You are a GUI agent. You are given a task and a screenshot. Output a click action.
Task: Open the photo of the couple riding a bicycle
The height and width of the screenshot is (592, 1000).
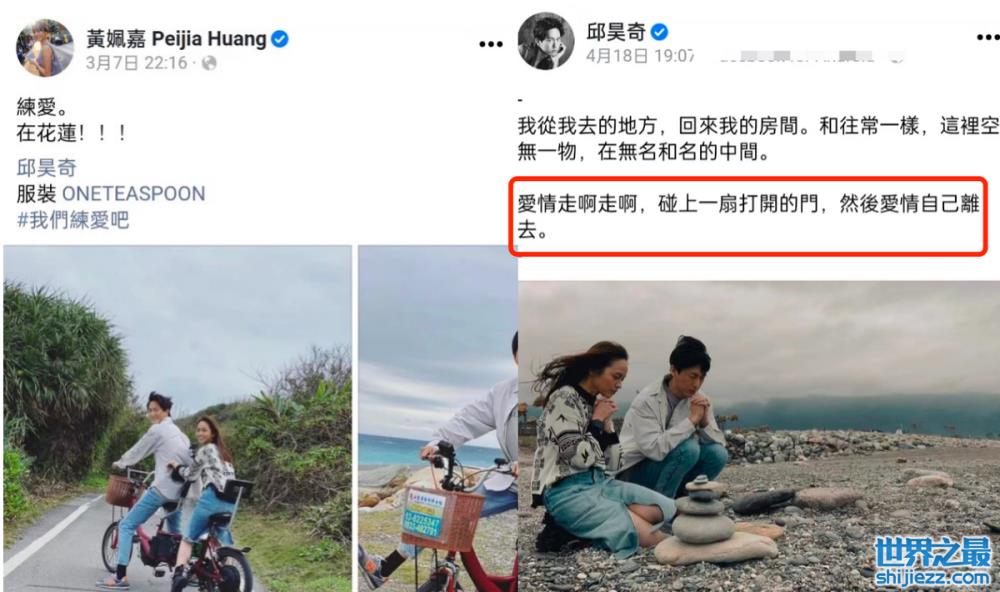click(177, 418)
